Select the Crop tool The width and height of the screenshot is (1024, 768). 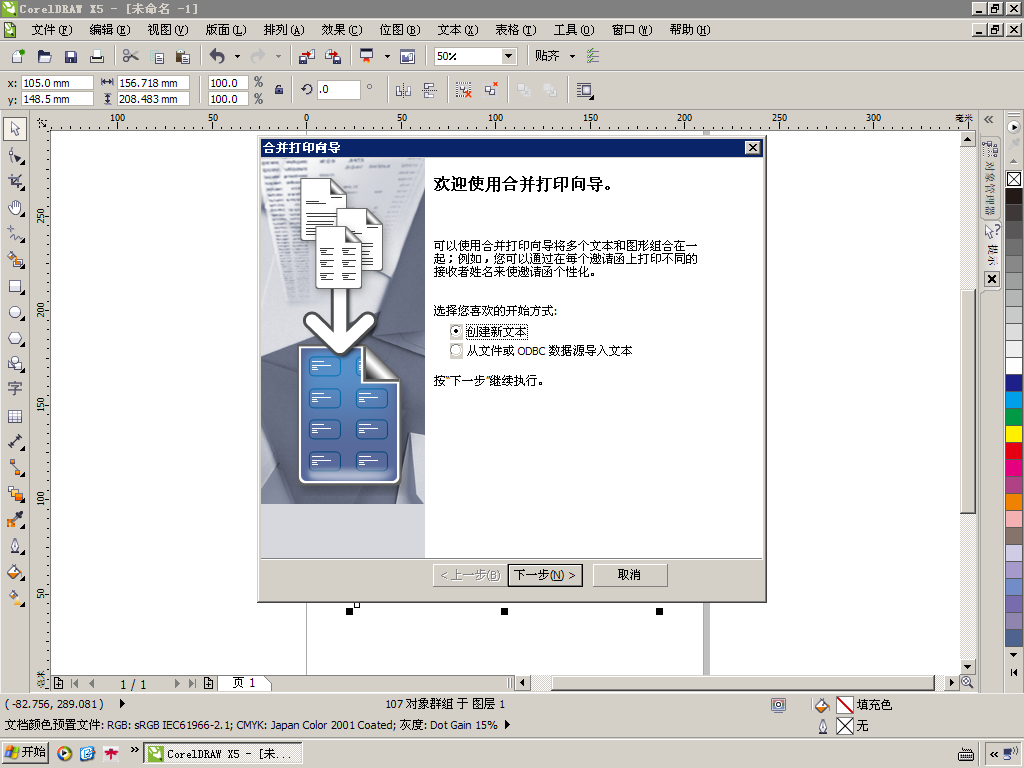point(15,182)
